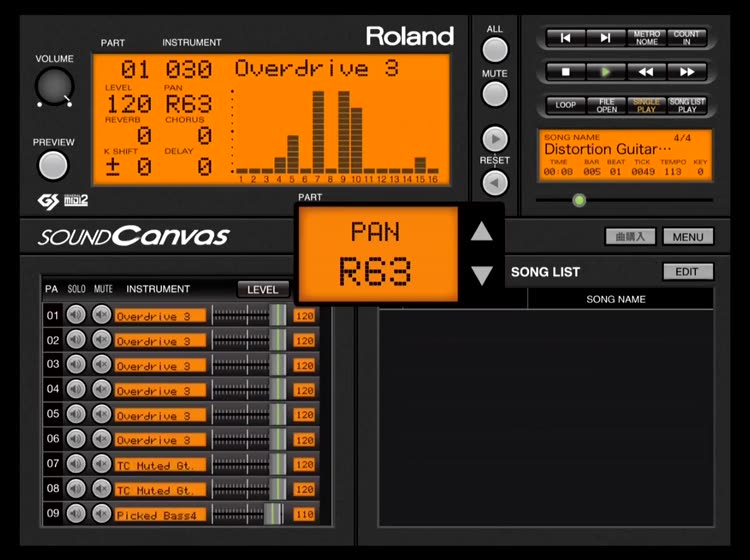Mute part 02
The image size is (750, 560).
pyautogui.click(x=101, y=340)
